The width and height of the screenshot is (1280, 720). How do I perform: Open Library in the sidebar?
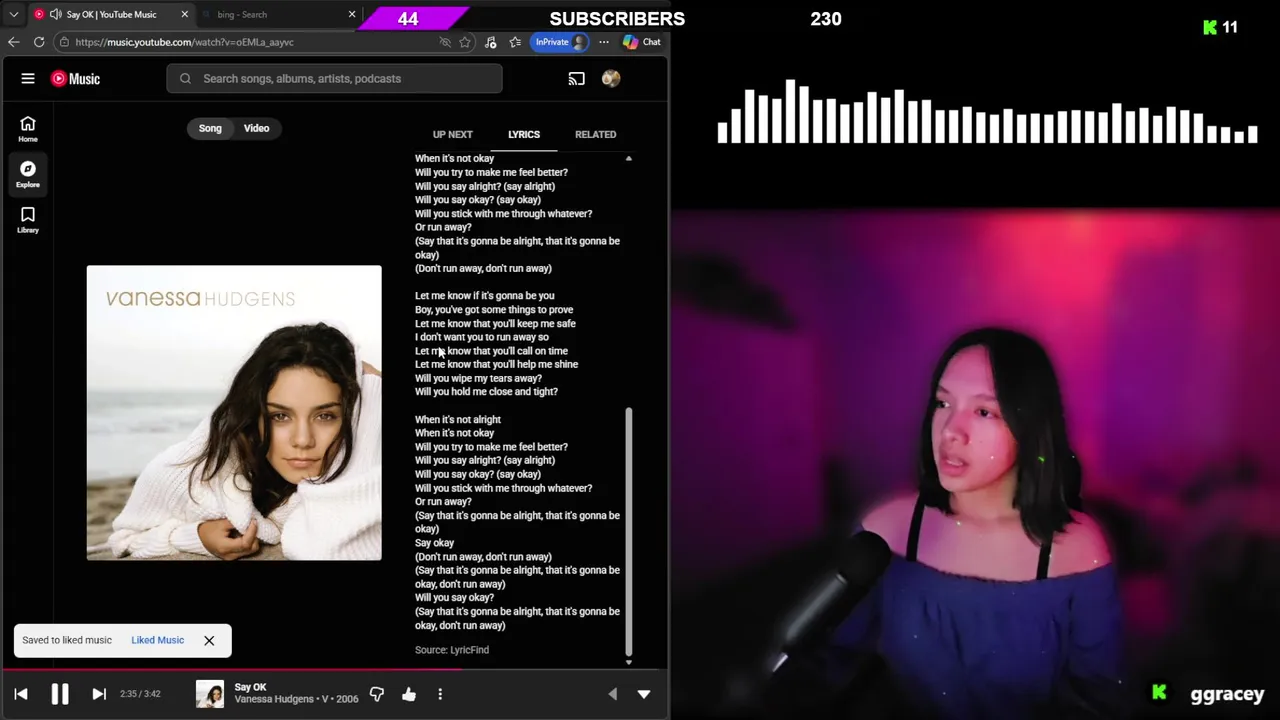pyautogui.click(x=28, y=220)
